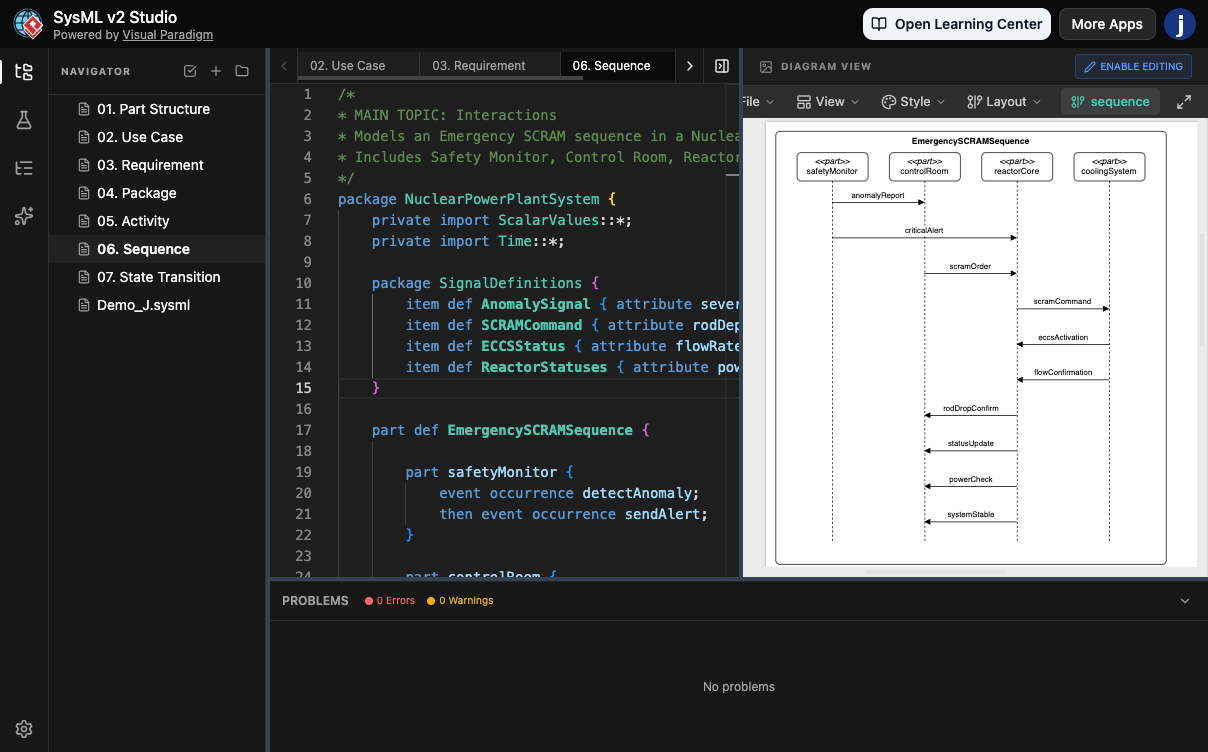Click the folder icon in Navigator toolbar
The image size is (1208, 752).
pyautogui.click(x=240, y=71)
